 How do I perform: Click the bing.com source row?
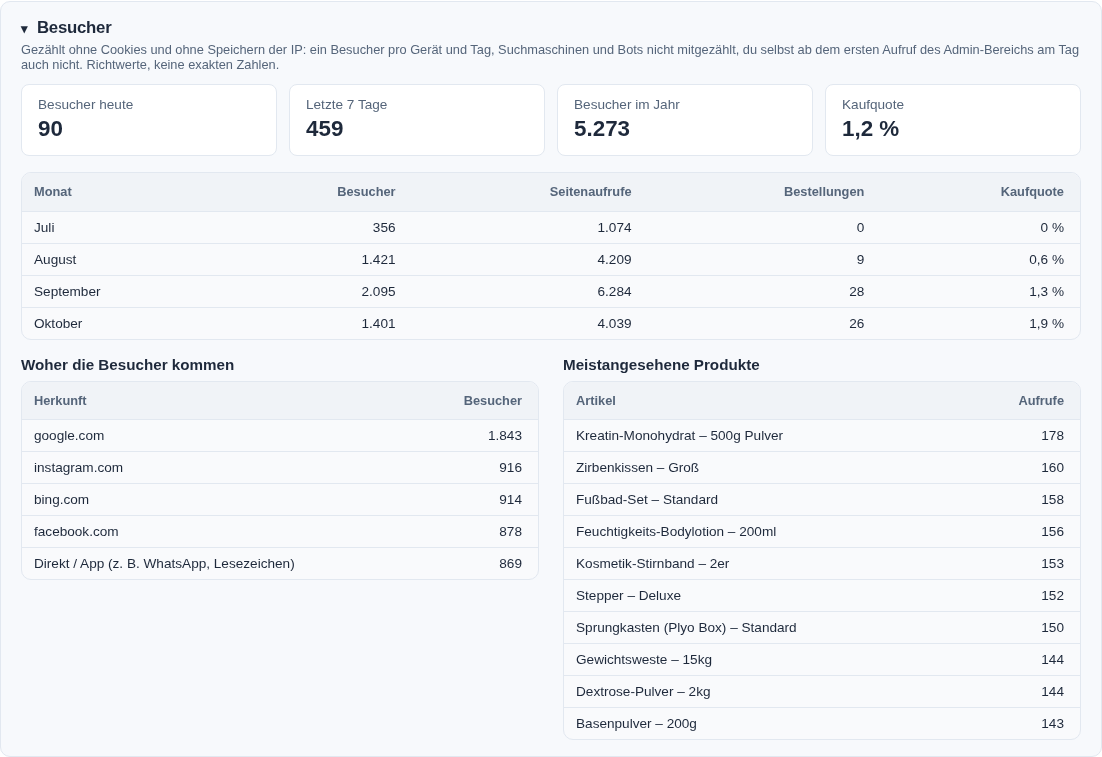(280, 500)
